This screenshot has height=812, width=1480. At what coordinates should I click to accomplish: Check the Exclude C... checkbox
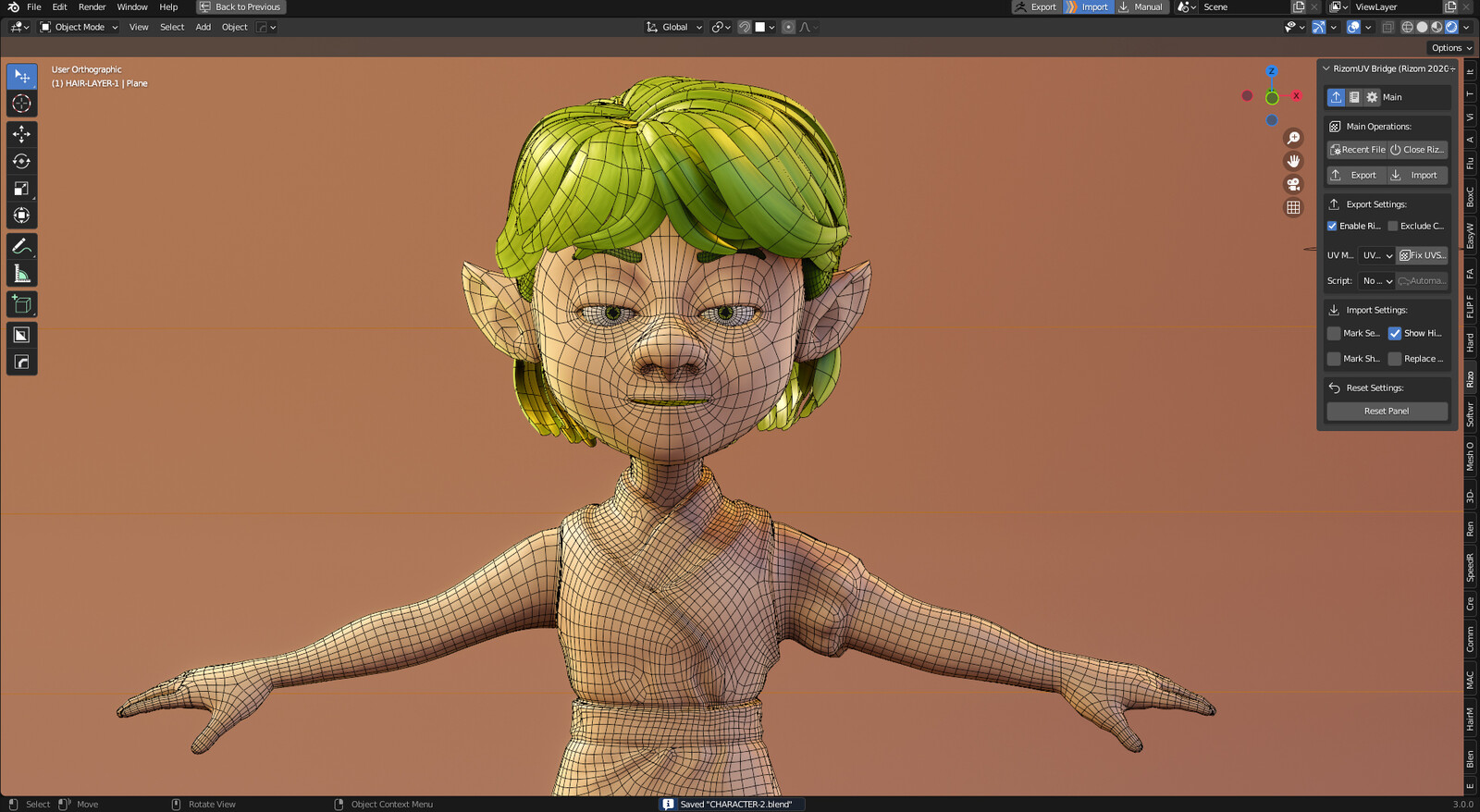[1392, 226]
